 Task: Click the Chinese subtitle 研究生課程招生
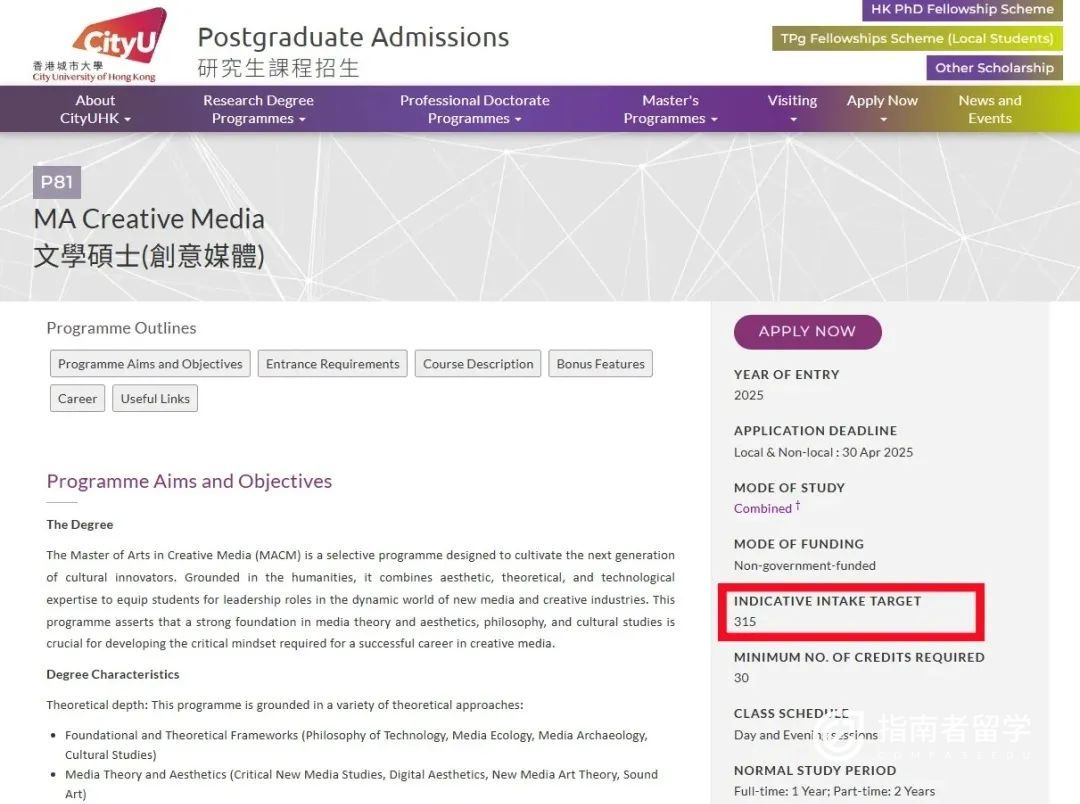coord(278,68)
